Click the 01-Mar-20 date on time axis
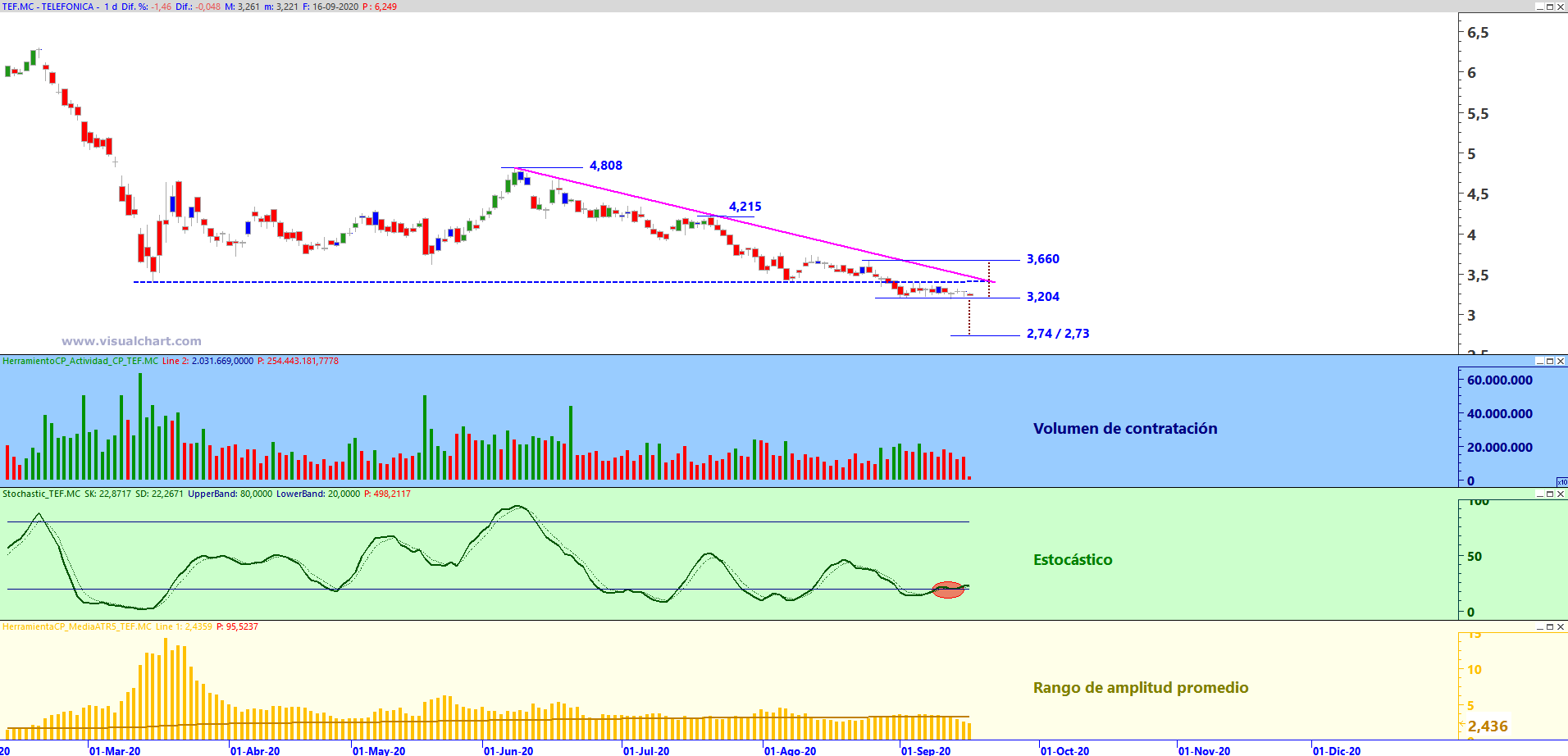1568x756 pixels. coord(115,750)
